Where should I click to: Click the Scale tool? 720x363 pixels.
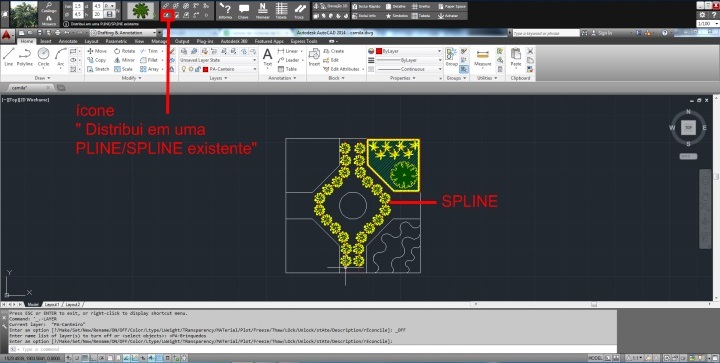tap(124, 69)
